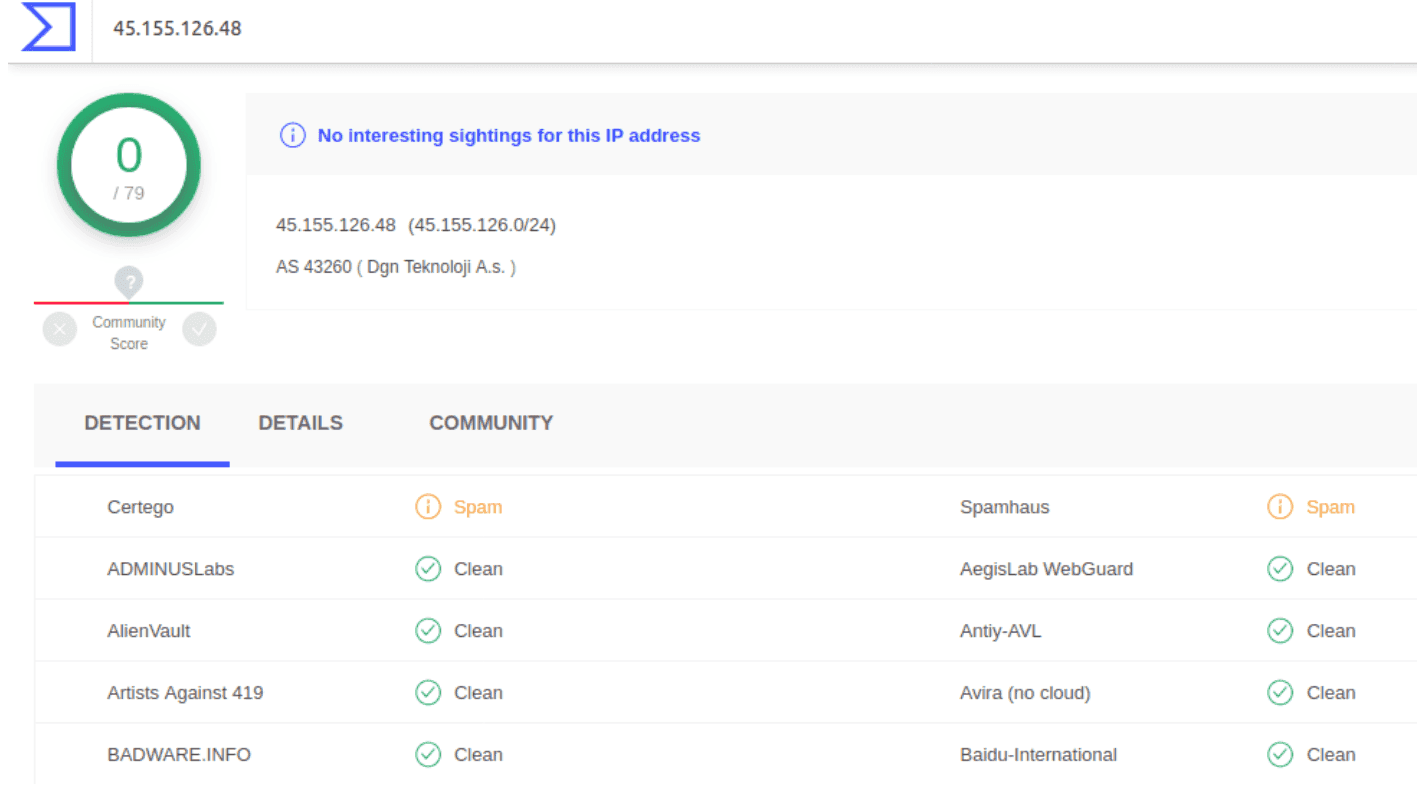Image resolution: width=1422 pixels, height=800 pixels.
Task: Click the 0 / 79 detection score circle
Action: pyautogui.click(x=129, y=165)
